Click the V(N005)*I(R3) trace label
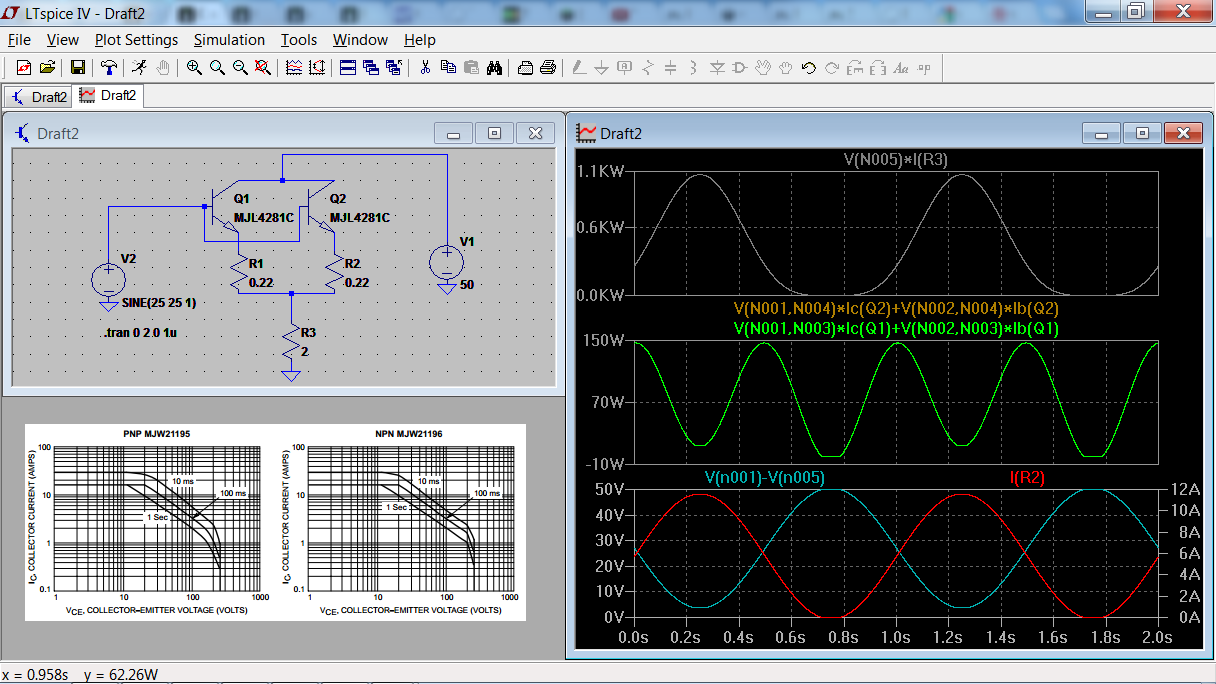 click(897, 159)
